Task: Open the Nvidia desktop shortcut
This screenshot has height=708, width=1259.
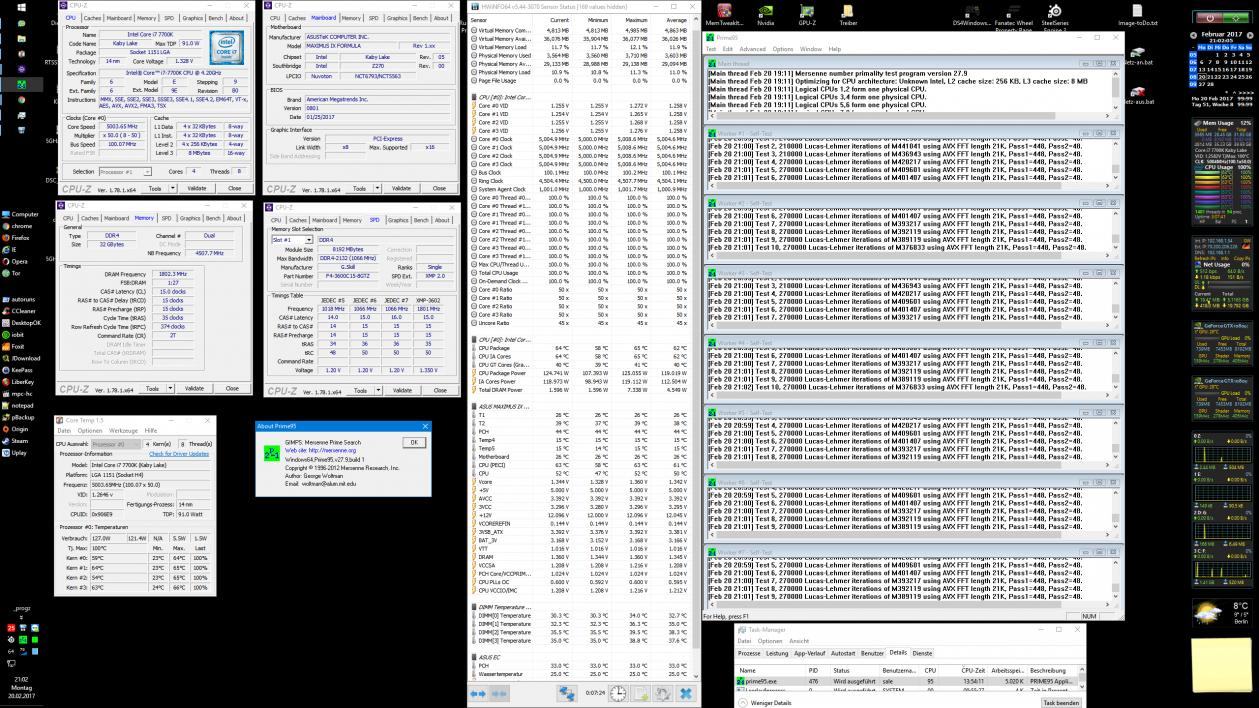Action: click(764, 14)
